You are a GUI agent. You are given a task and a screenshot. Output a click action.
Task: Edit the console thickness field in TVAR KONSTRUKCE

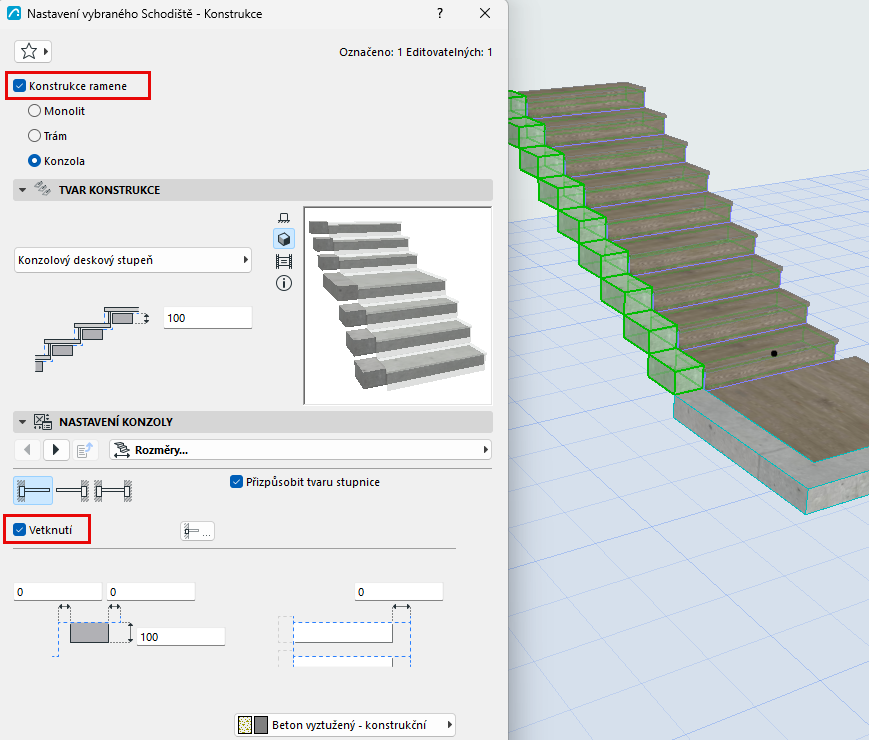pyautogui.click(x=208, y=318)
